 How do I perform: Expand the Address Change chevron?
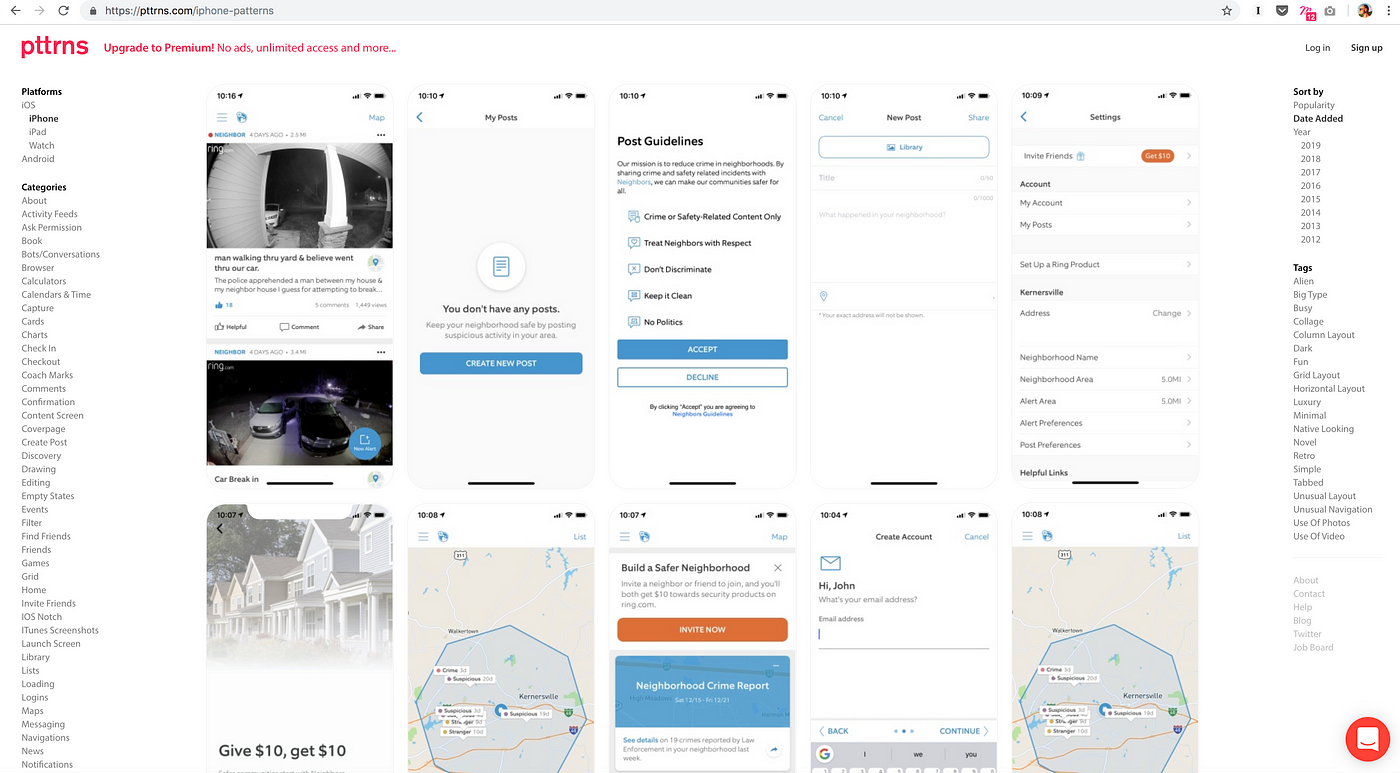(x=1189, y=313)
